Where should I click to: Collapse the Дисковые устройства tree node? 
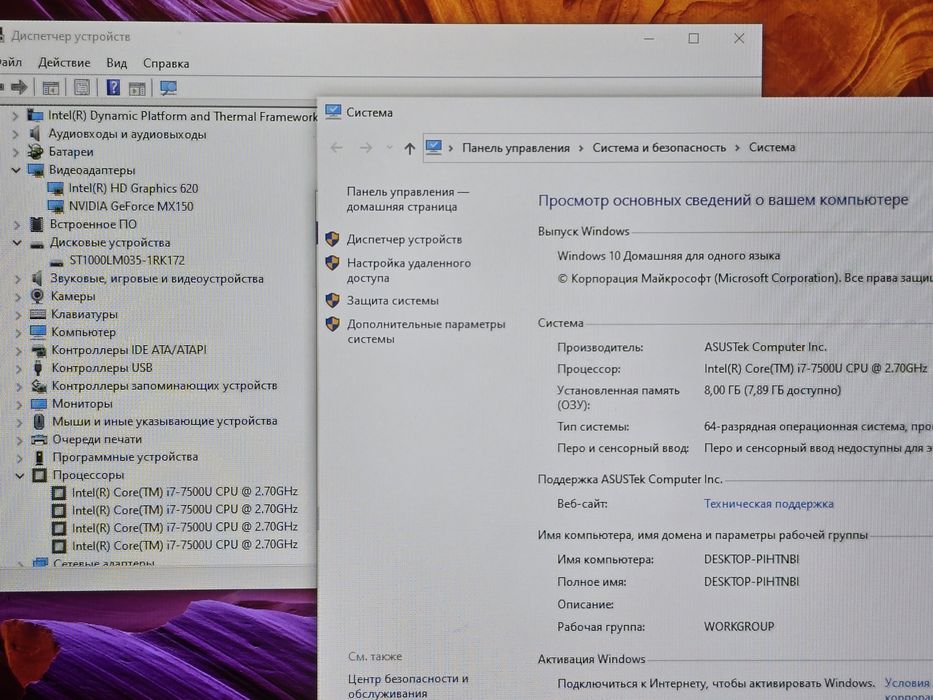coord(17,243)
